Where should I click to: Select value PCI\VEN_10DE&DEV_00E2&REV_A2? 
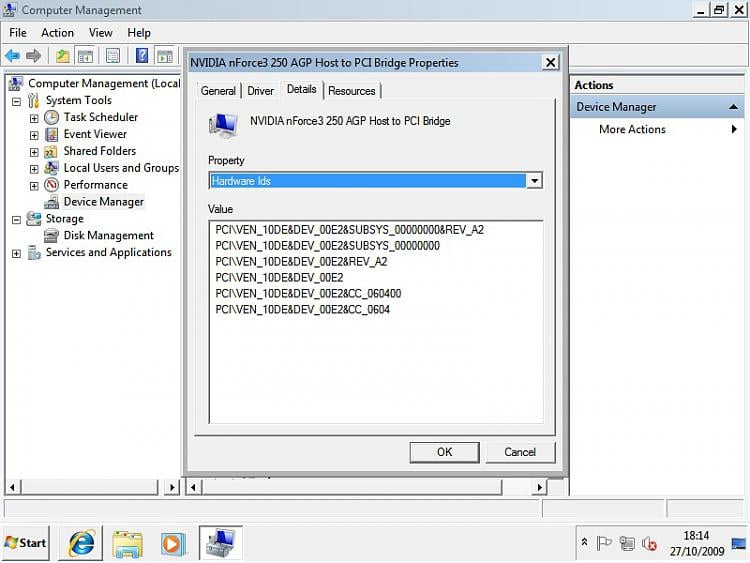coord(301,262)
